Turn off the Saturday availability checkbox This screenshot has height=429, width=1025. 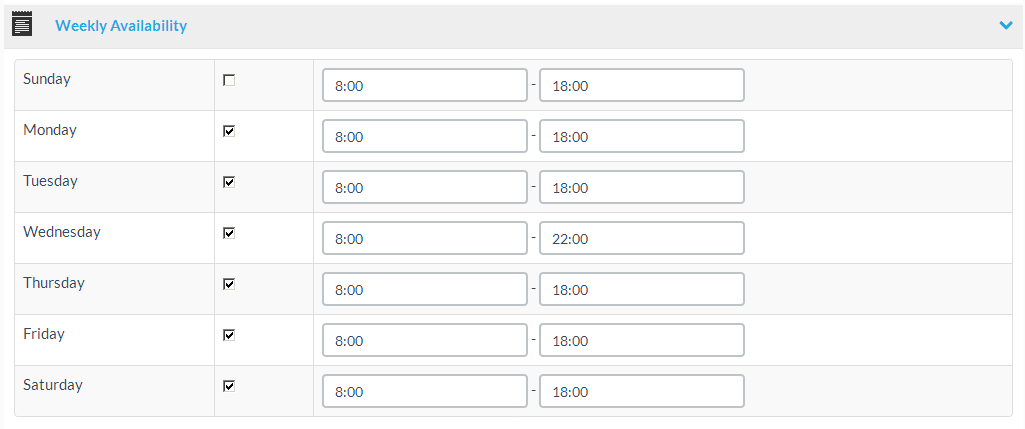click(x=229, y=386)
